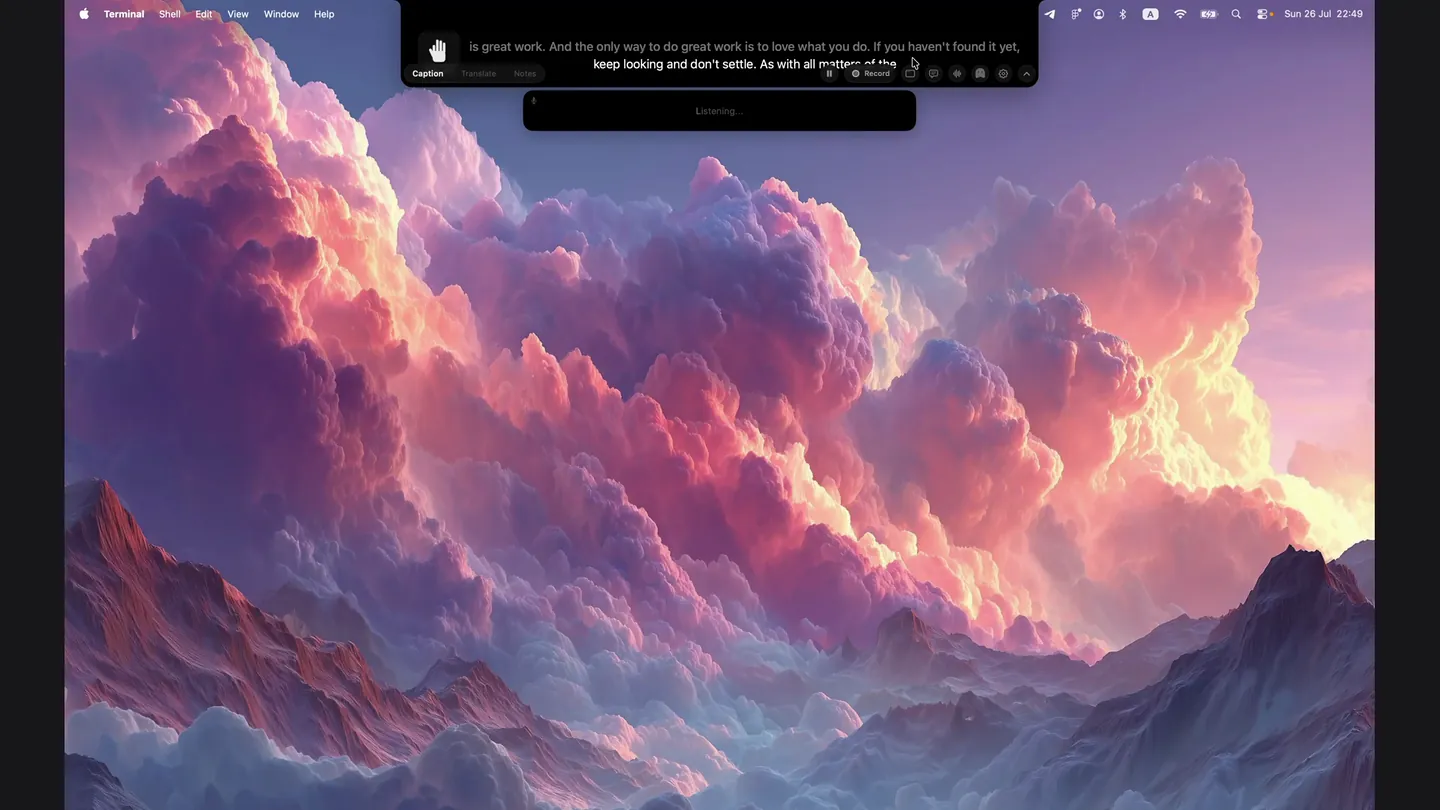
Task: Click the 'Listening...' status text
Action: (x=719, y=111)
